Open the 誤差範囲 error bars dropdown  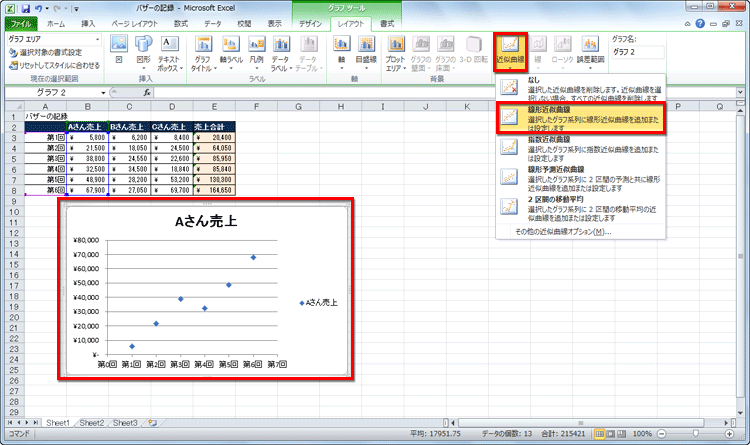(590, 54)
